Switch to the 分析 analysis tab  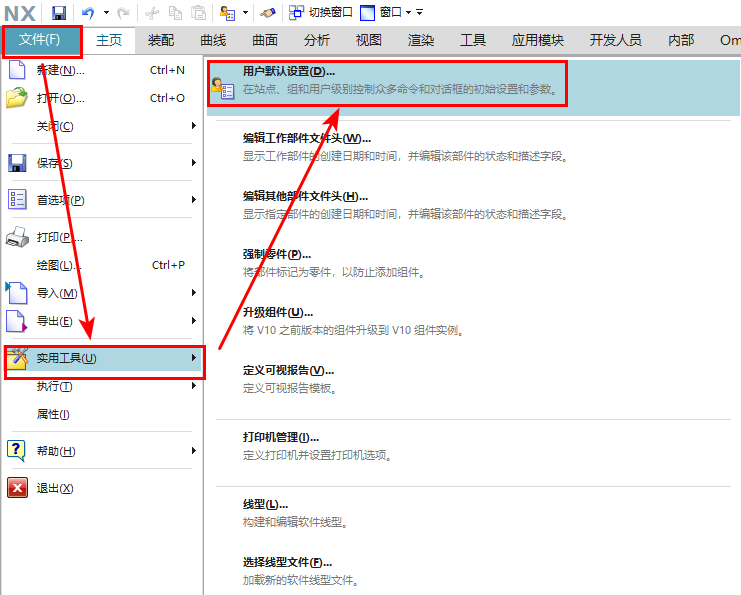pos(317,40)
